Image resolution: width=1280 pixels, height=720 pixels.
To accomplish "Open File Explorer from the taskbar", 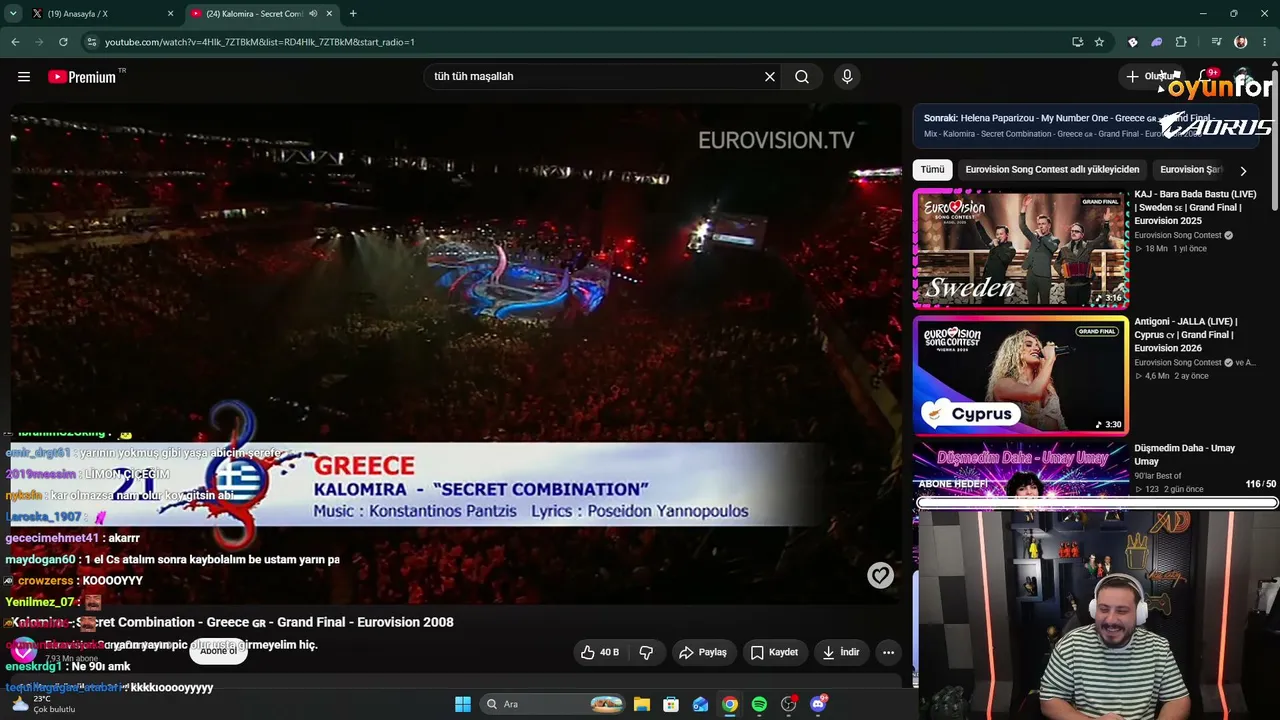I will click(x=642, y=705).
